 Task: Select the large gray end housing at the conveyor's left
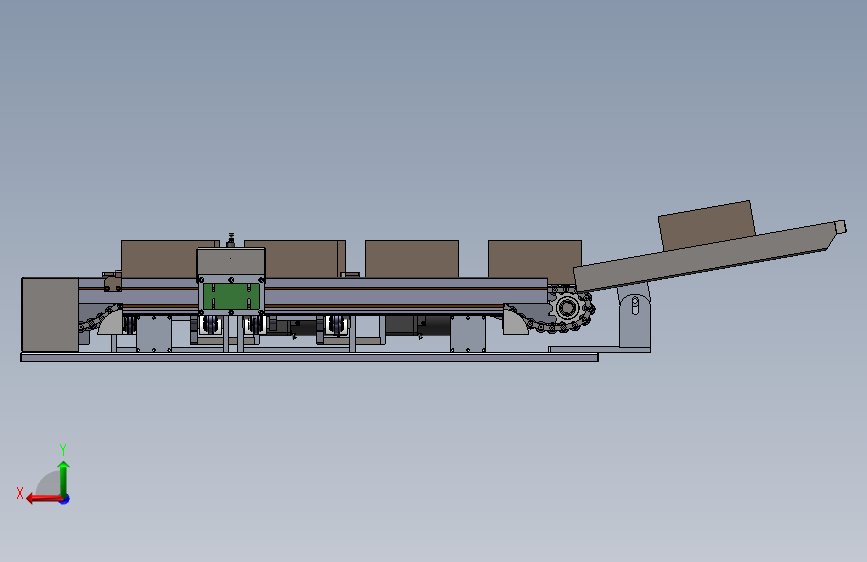[x=50, y=314]
